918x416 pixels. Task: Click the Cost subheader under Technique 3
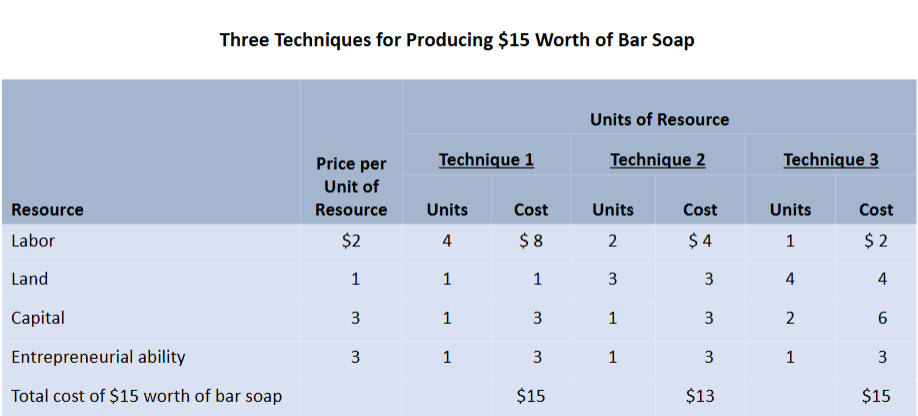tap(876, 210)
